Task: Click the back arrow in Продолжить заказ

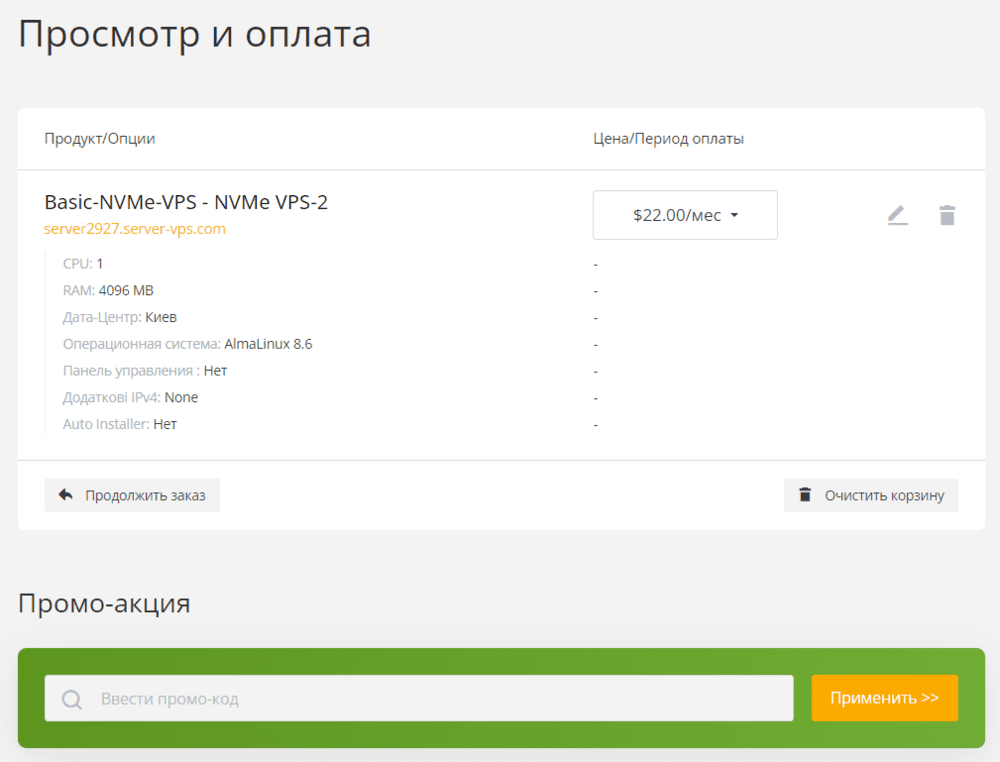Action: (65, 494)
